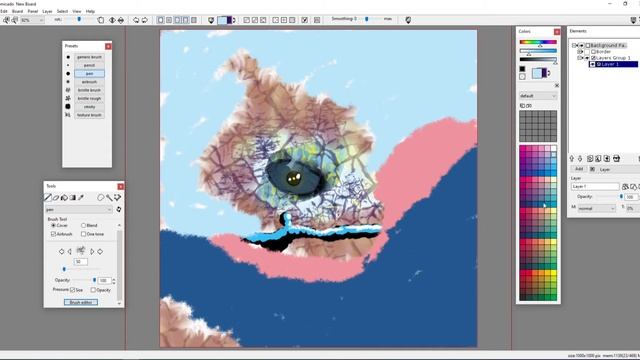Click the undo arrow in toolbar
This screenshot has width=640, height=360.
tap(136, 20)
